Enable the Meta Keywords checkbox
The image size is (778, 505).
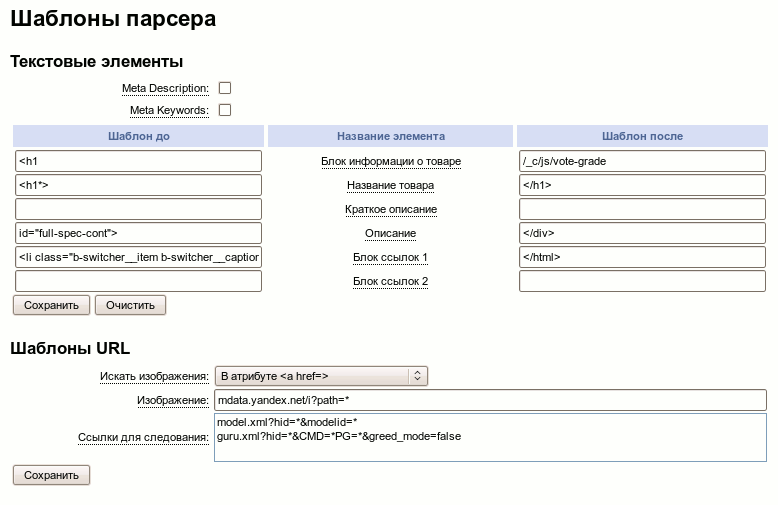click(x=225, y=110)
